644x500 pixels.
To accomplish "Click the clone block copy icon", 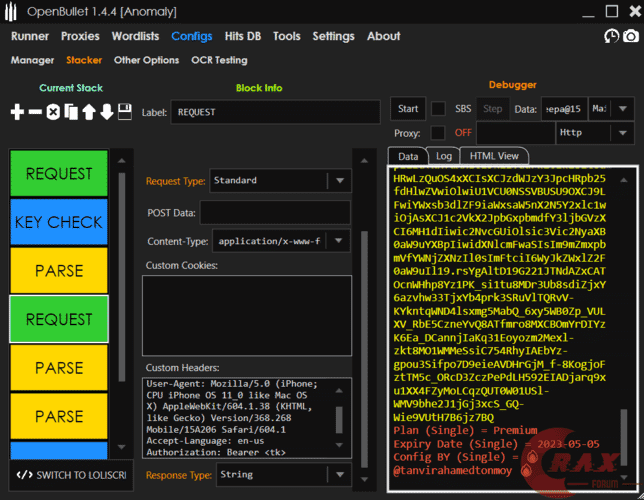I will [x=71, y=112].
